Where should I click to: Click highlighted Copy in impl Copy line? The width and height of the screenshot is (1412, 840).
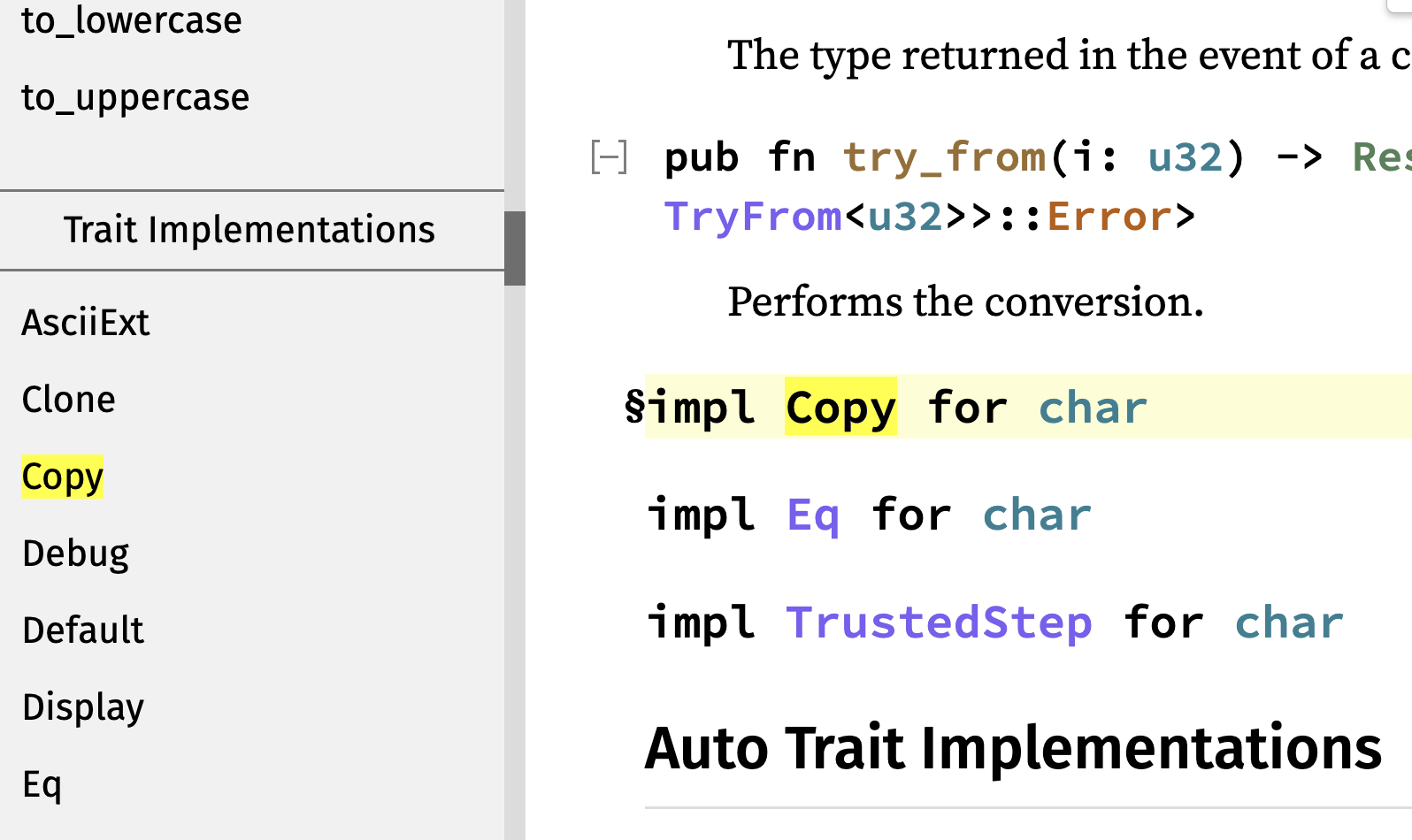(x=840, y=408)
